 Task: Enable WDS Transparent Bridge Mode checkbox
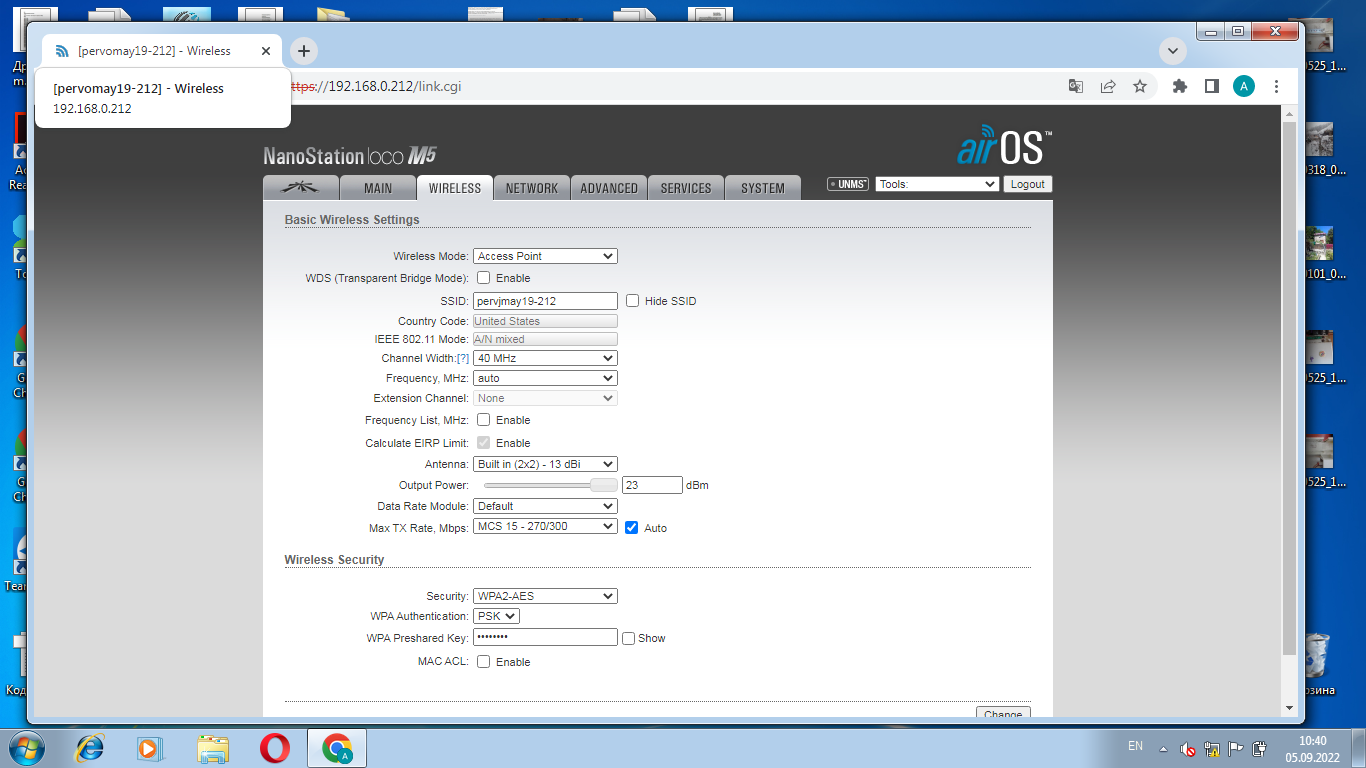tap(483, 278)
